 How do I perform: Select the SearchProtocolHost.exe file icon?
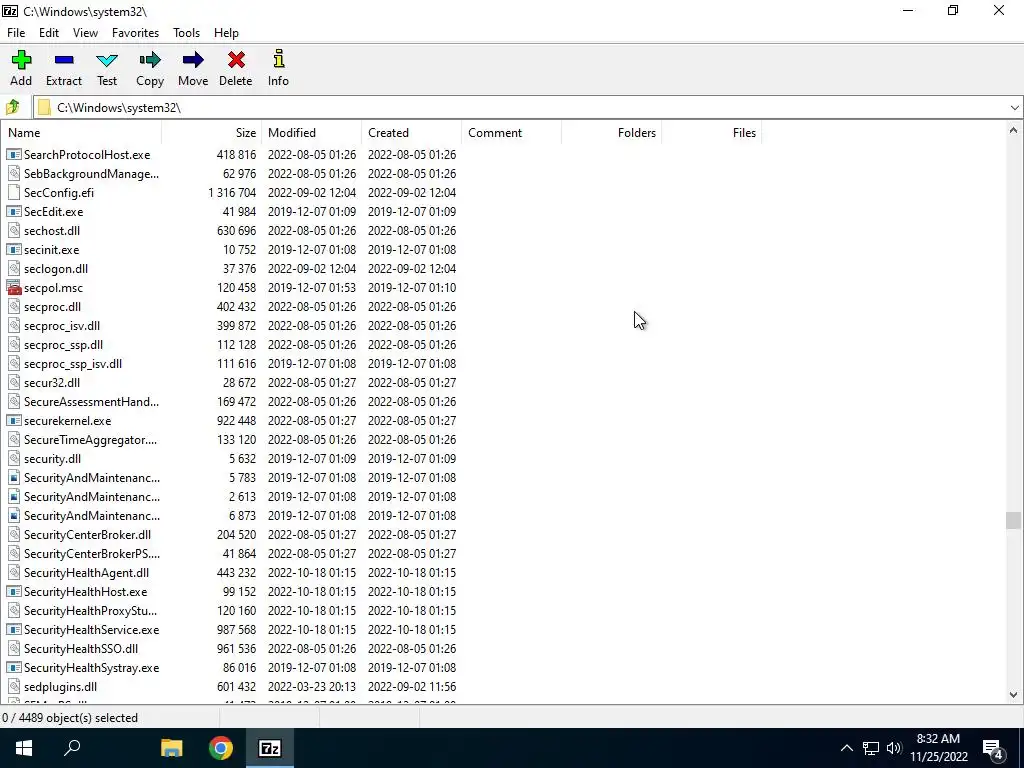[14, 155]
